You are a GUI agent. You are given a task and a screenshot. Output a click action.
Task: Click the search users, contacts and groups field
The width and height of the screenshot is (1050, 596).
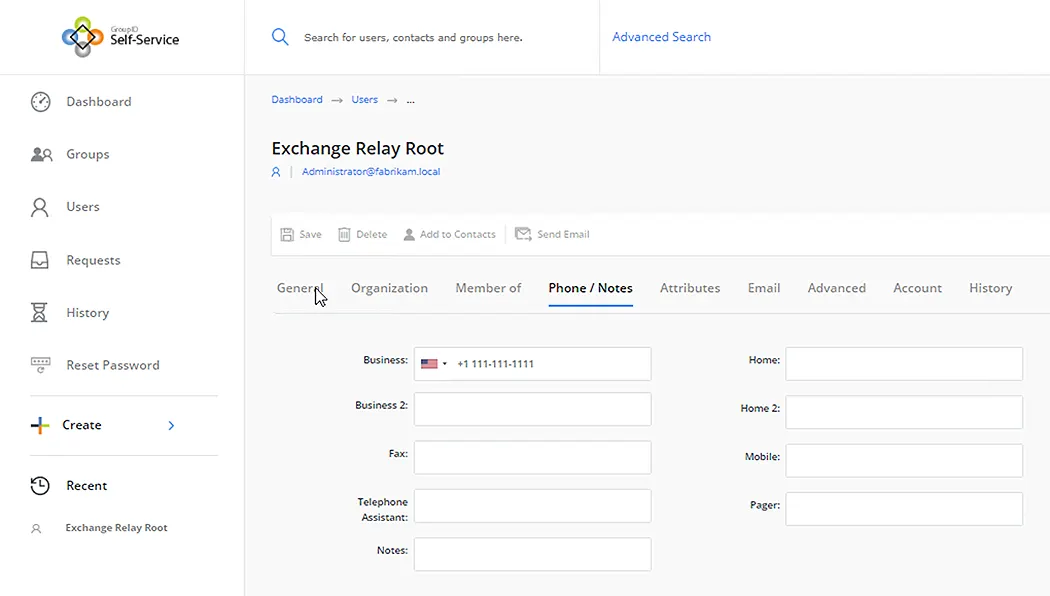pyautogui.click(x=413, y=38)
